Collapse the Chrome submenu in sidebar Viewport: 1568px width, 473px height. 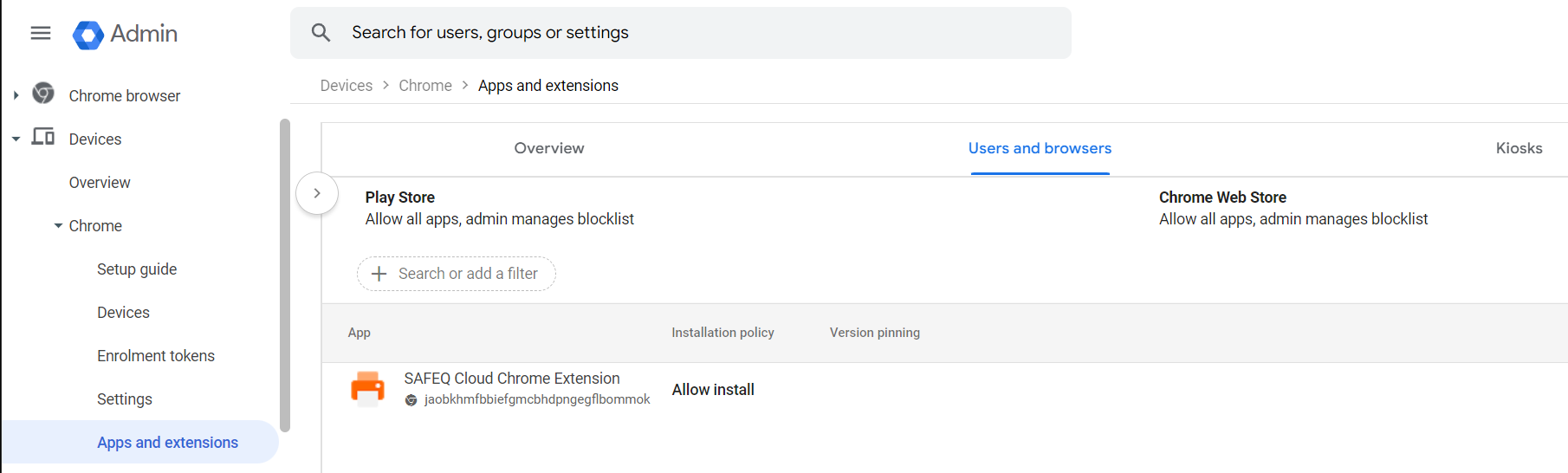pyautogui.click(x=58, y=226)
